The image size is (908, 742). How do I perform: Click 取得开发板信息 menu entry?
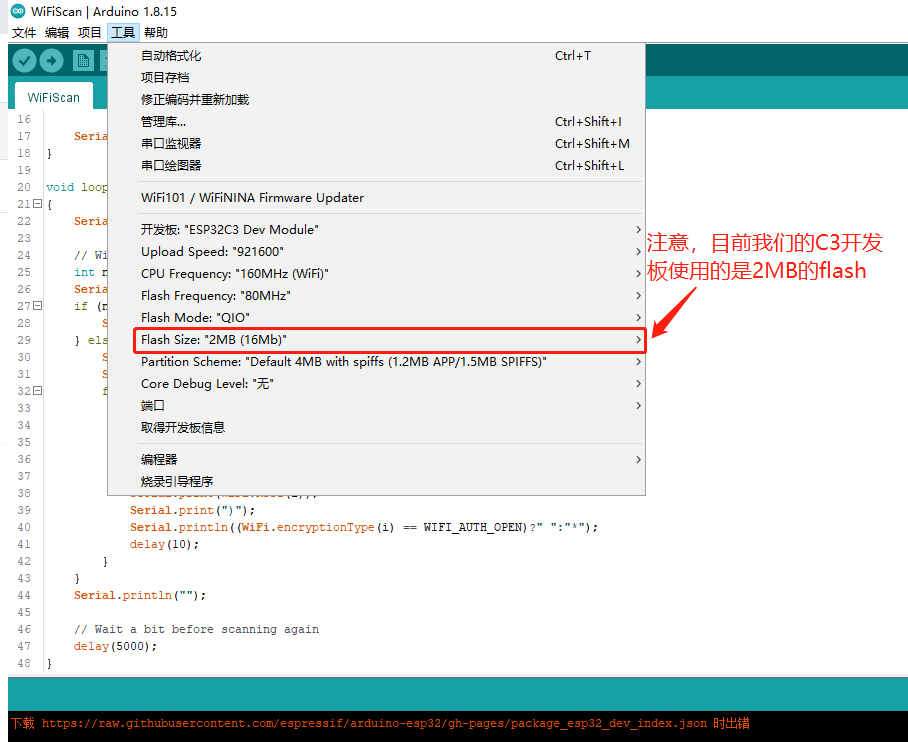tap(376, 427)
